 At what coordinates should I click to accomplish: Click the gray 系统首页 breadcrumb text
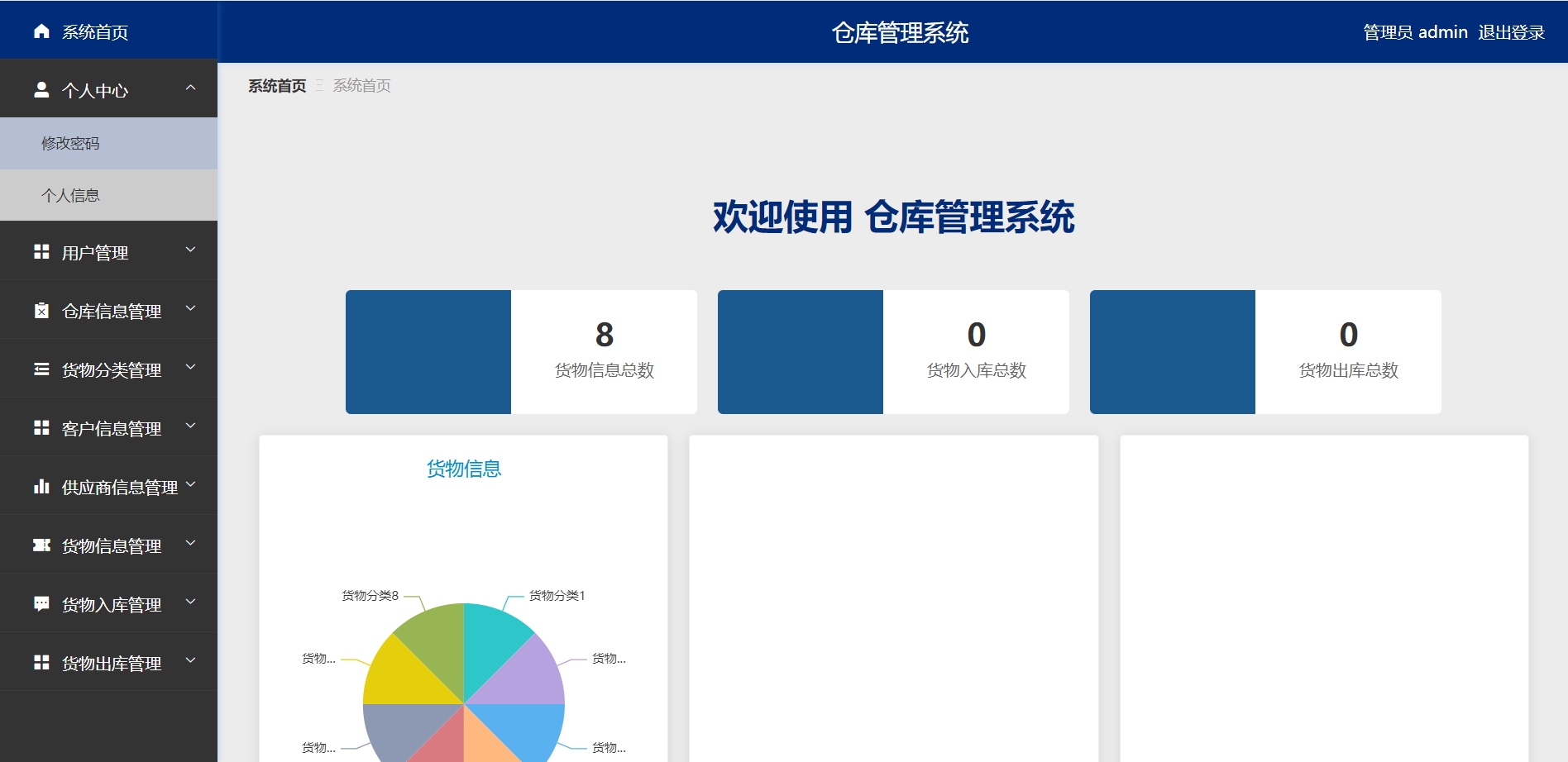362,86
